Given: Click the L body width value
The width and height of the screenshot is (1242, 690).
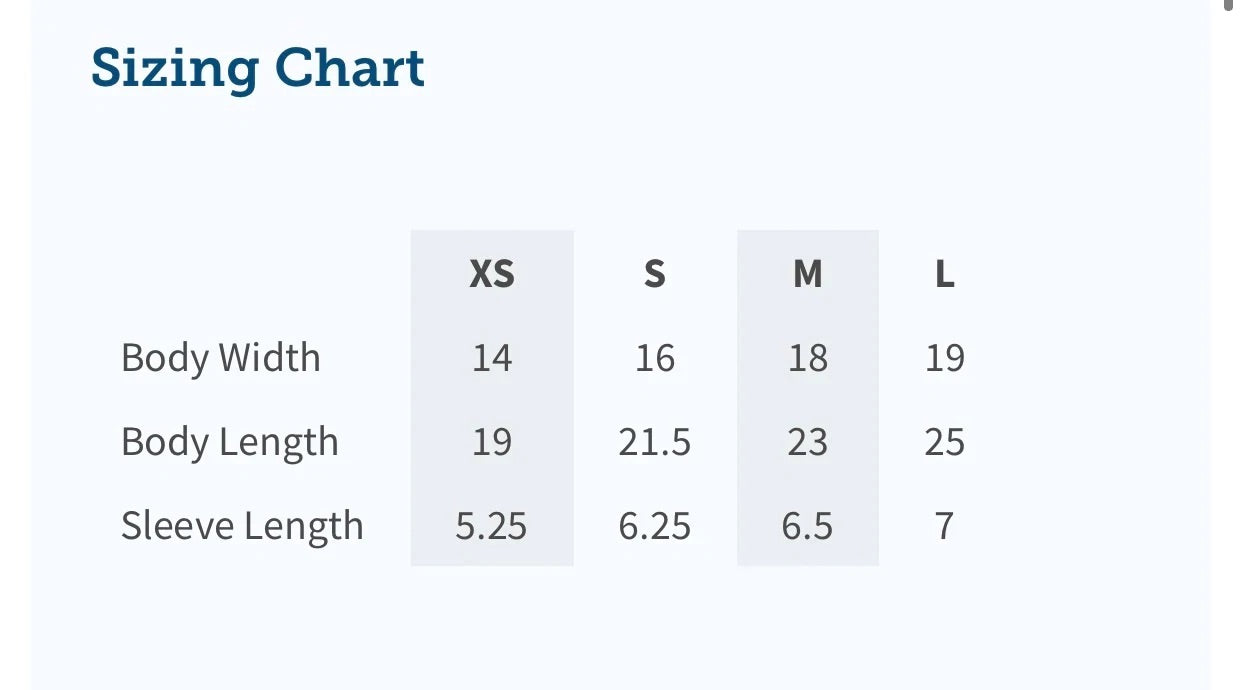Looking at the screenshot, I should [x=945, y=358].
